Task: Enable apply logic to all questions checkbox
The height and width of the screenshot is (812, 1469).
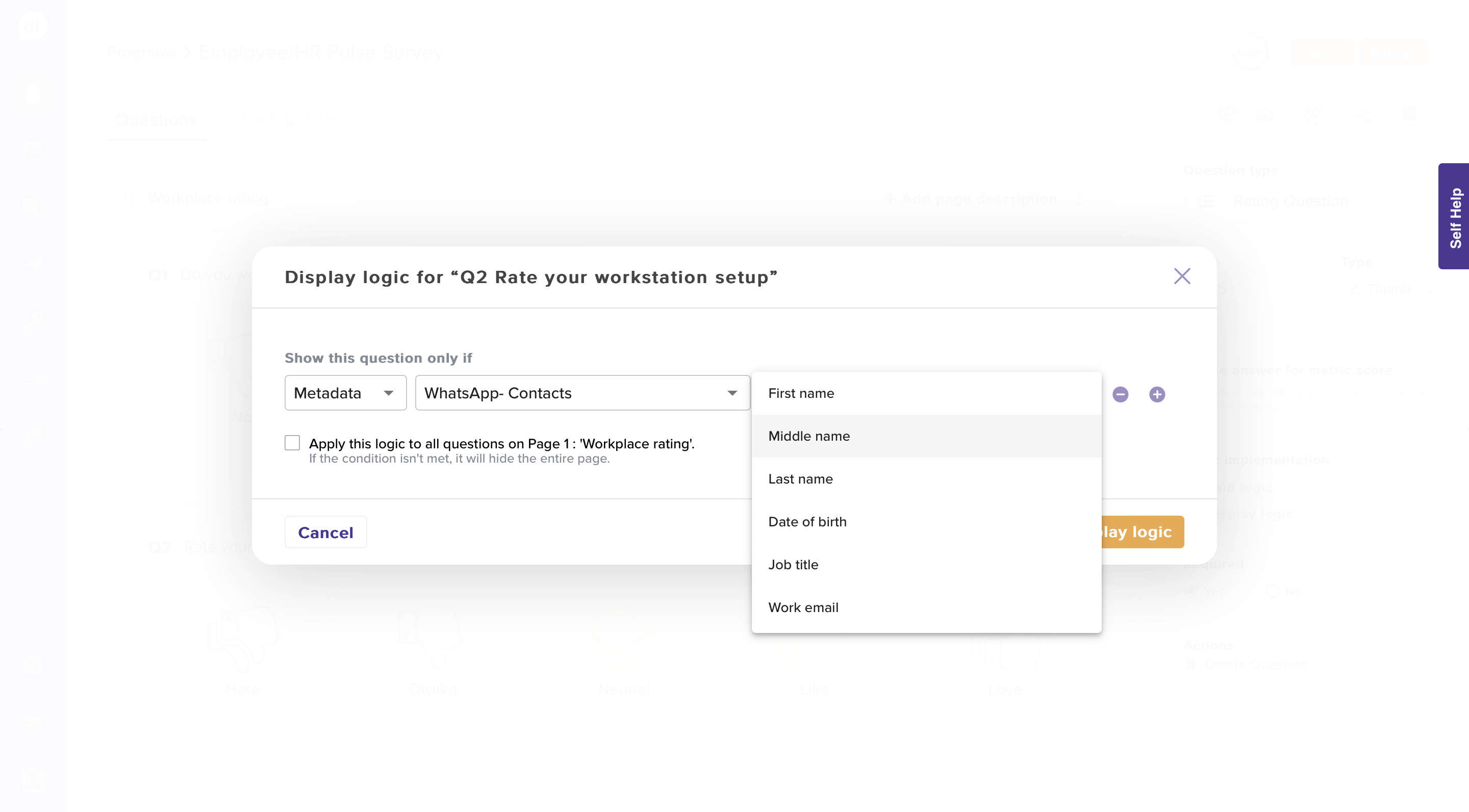Action: pos(293,443)
